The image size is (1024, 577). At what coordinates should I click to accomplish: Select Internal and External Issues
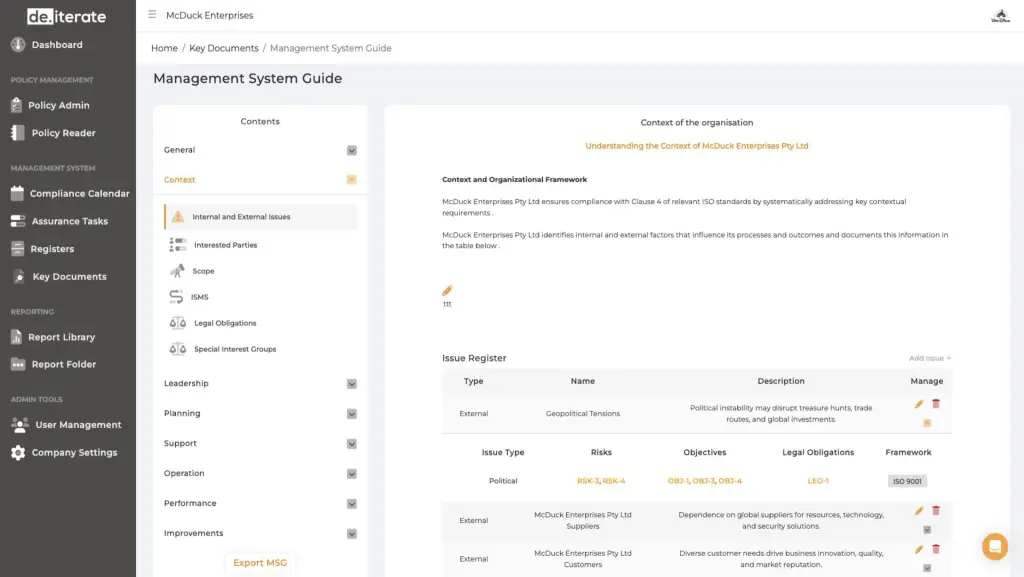[x=261, y=217]
